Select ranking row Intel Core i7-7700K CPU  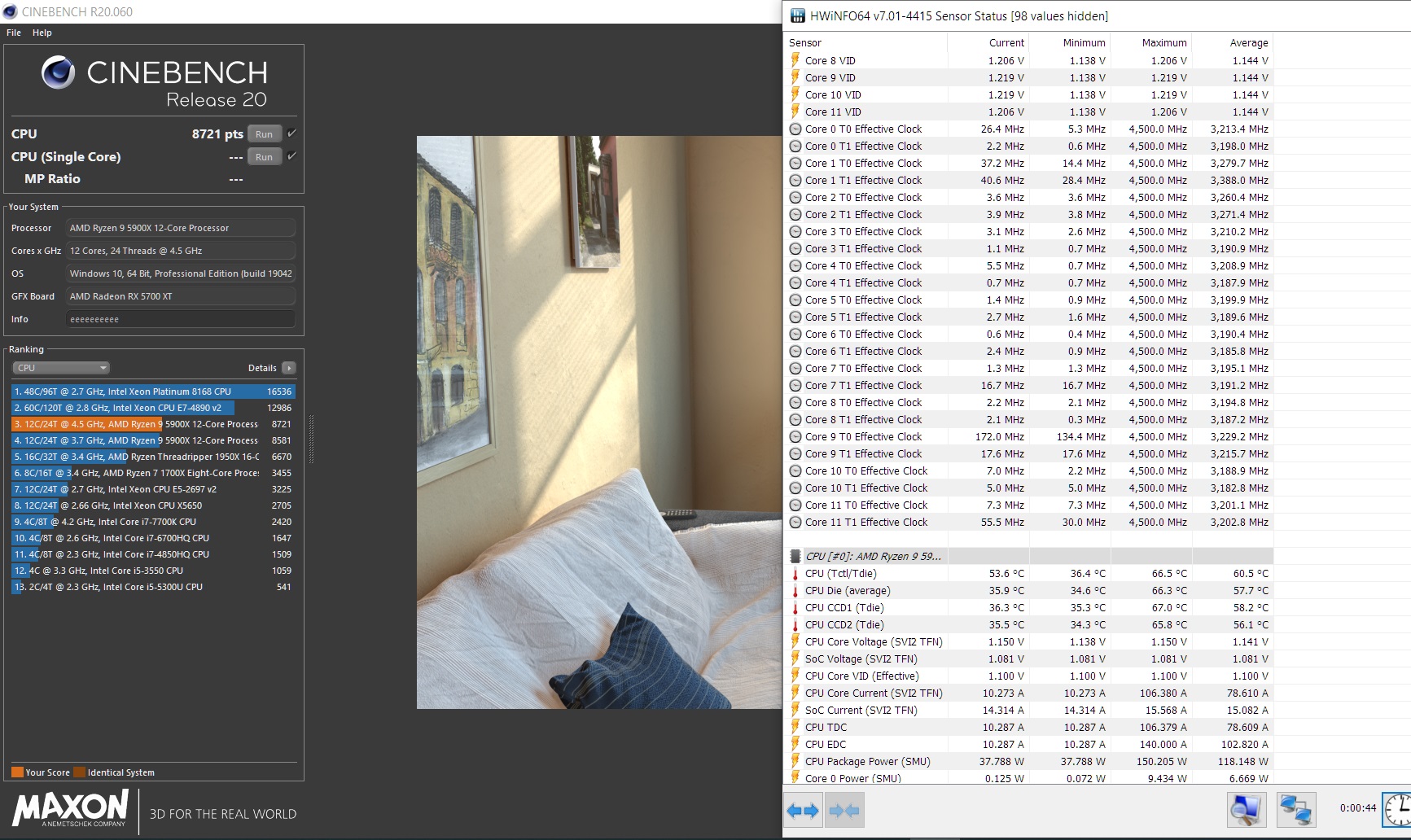pyautogui.click(x=153, y=522)
